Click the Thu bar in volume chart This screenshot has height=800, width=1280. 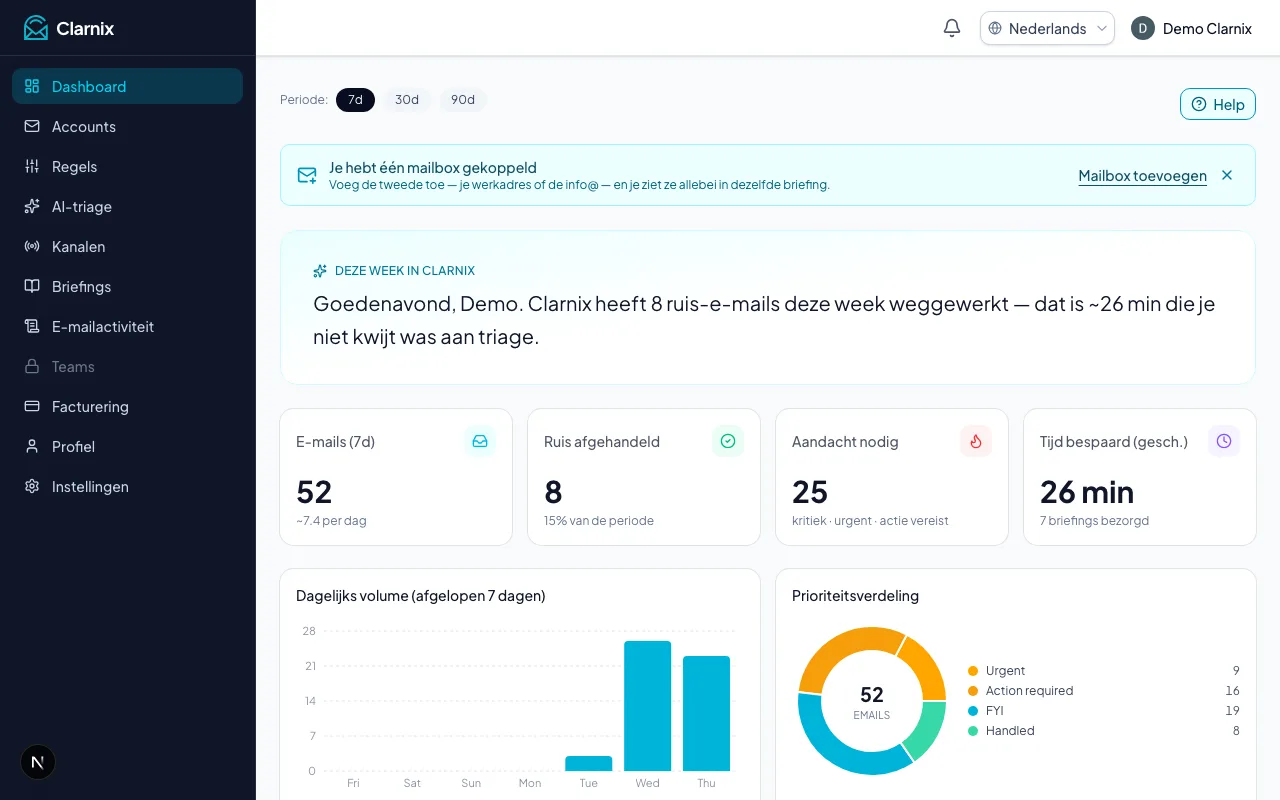[x=707, y=713]
